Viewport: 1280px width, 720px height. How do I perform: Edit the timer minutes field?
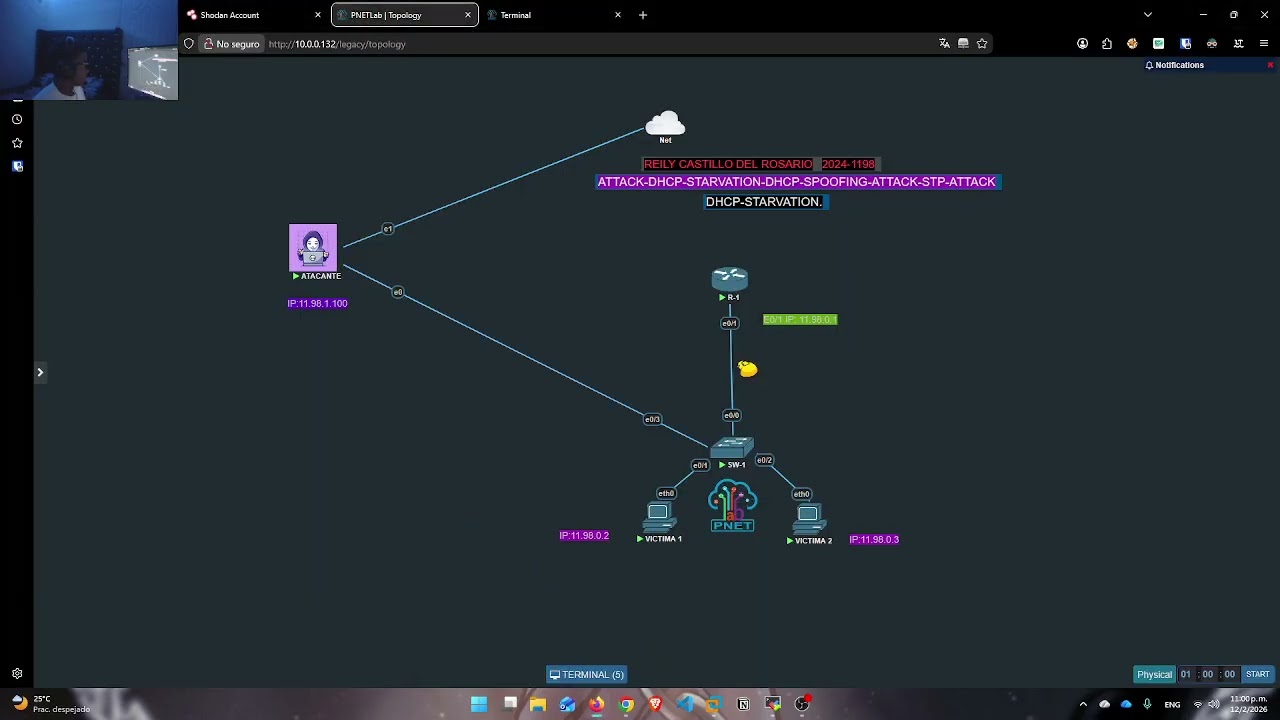tap(1208, 674)
